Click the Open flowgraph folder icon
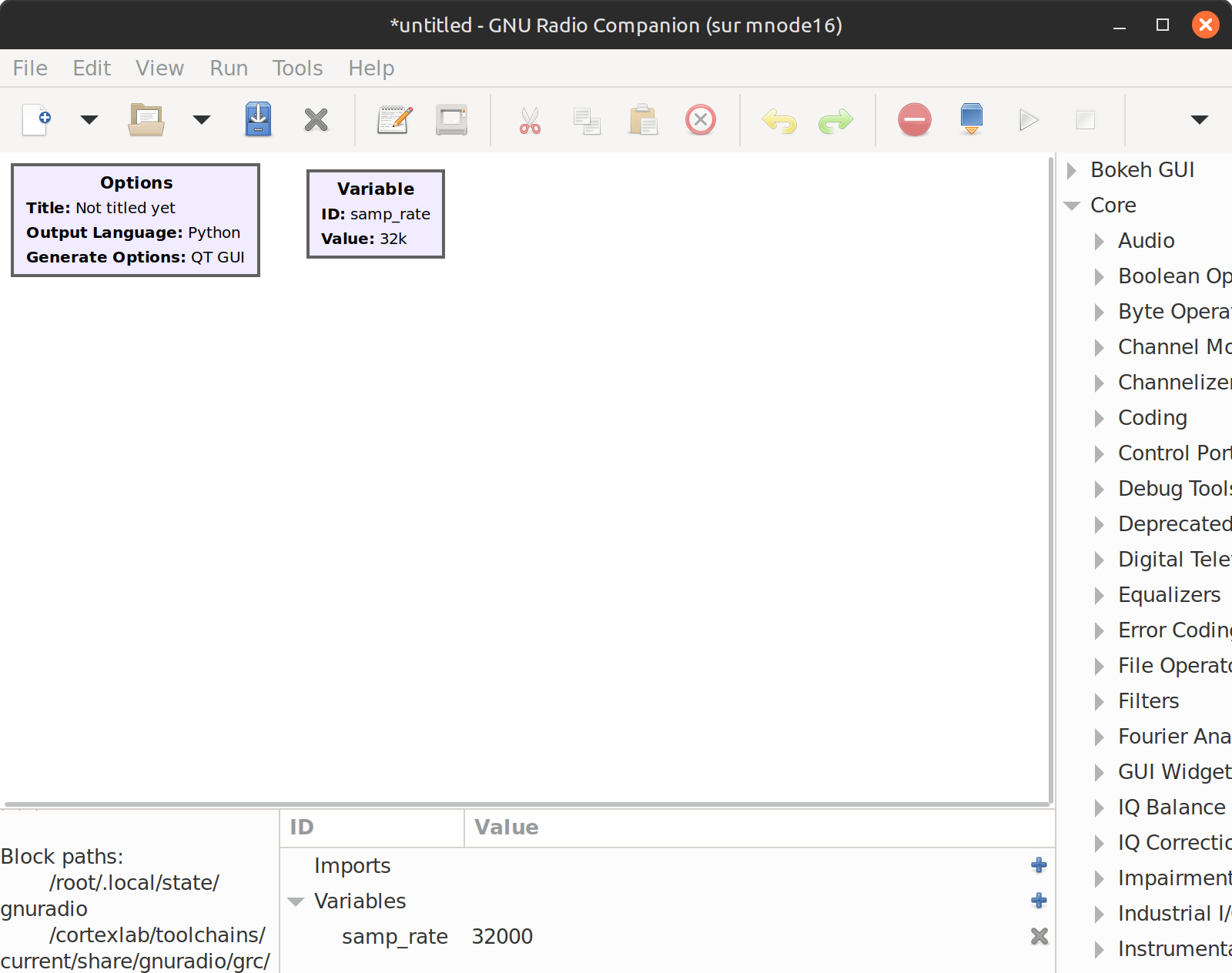Image resolution: width=1232 pixels, height=973 pixels. click(x=146, y=120)
